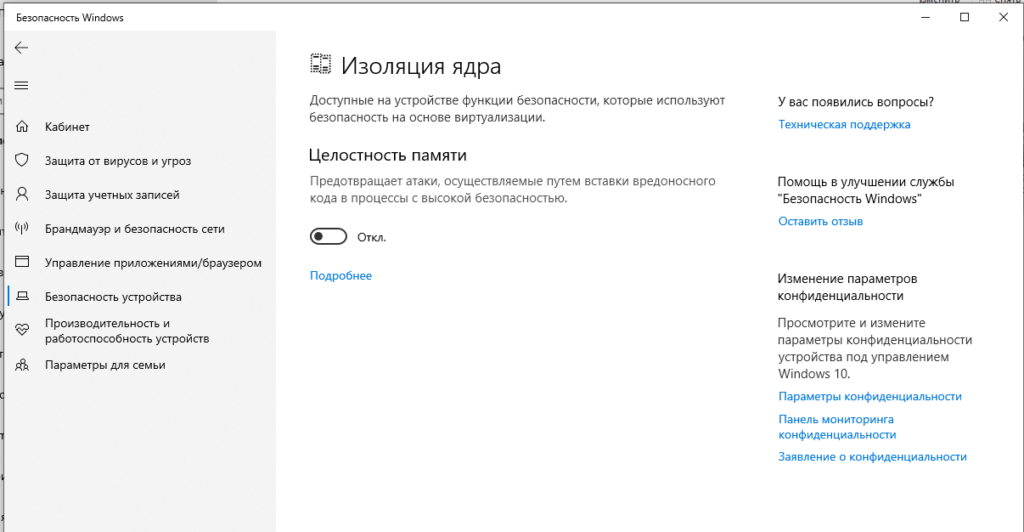Open Заявление о конфиденциальности link
This screenshot has height=532, width=1024.
[x=872, y=457]
